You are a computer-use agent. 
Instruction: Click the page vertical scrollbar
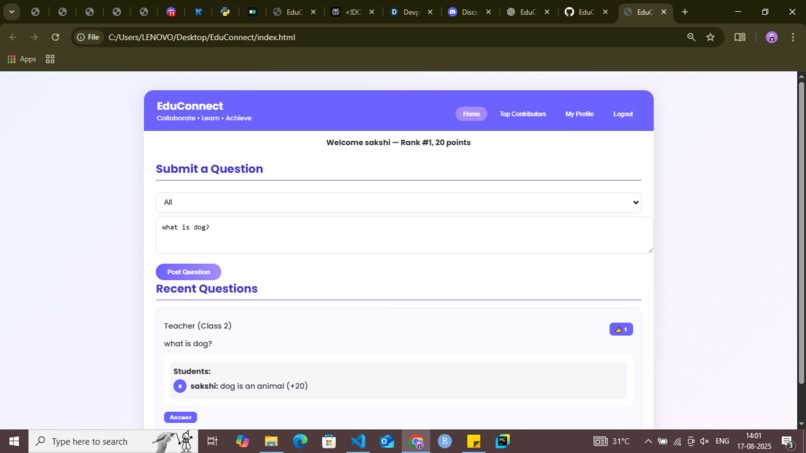point(801,231)
